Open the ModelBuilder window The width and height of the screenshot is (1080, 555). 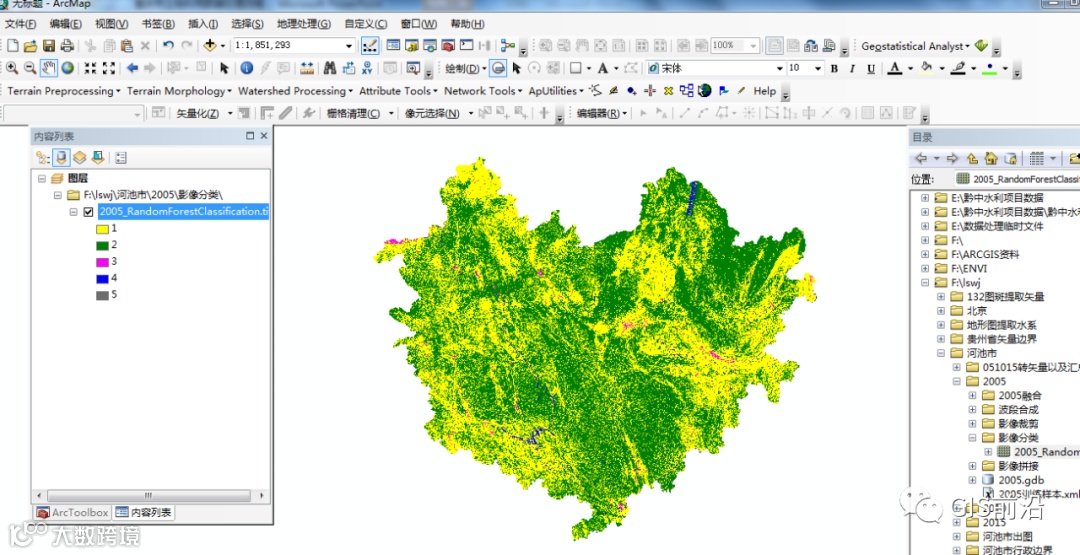click(x=508, y=45)
